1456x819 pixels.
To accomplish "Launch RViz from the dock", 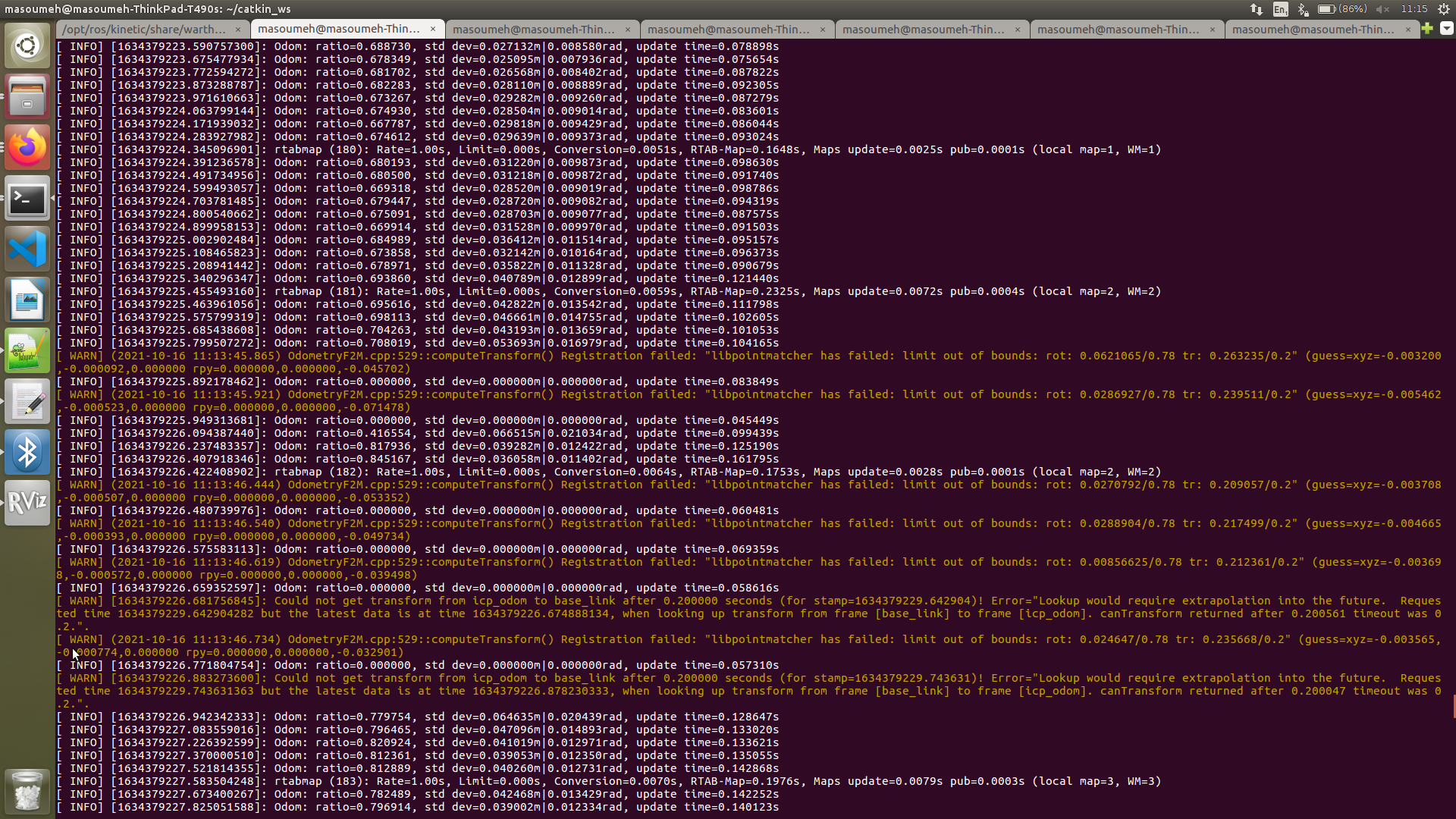I will pos(27,502).
